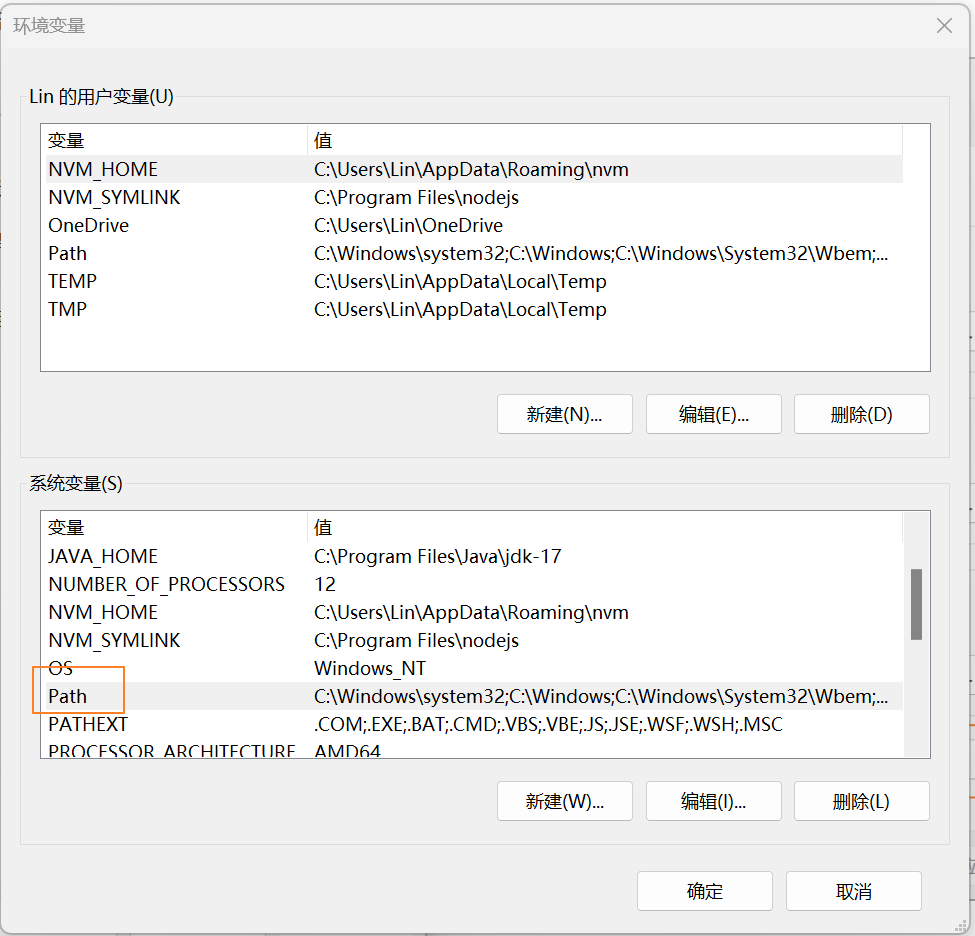Screen dimensions: 975x936
Task: Click 编辑(E)... button for user variables
Action: 713,414
